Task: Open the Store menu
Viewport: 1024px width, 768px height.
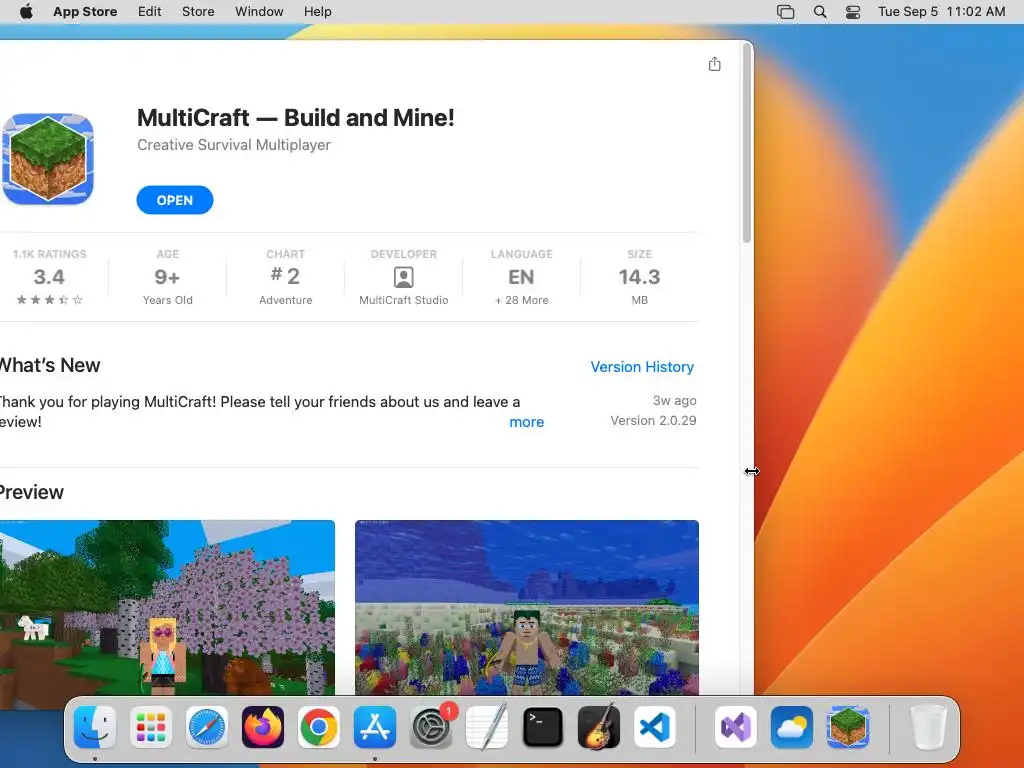Action: pyautogui.click(x=198, y=12)
